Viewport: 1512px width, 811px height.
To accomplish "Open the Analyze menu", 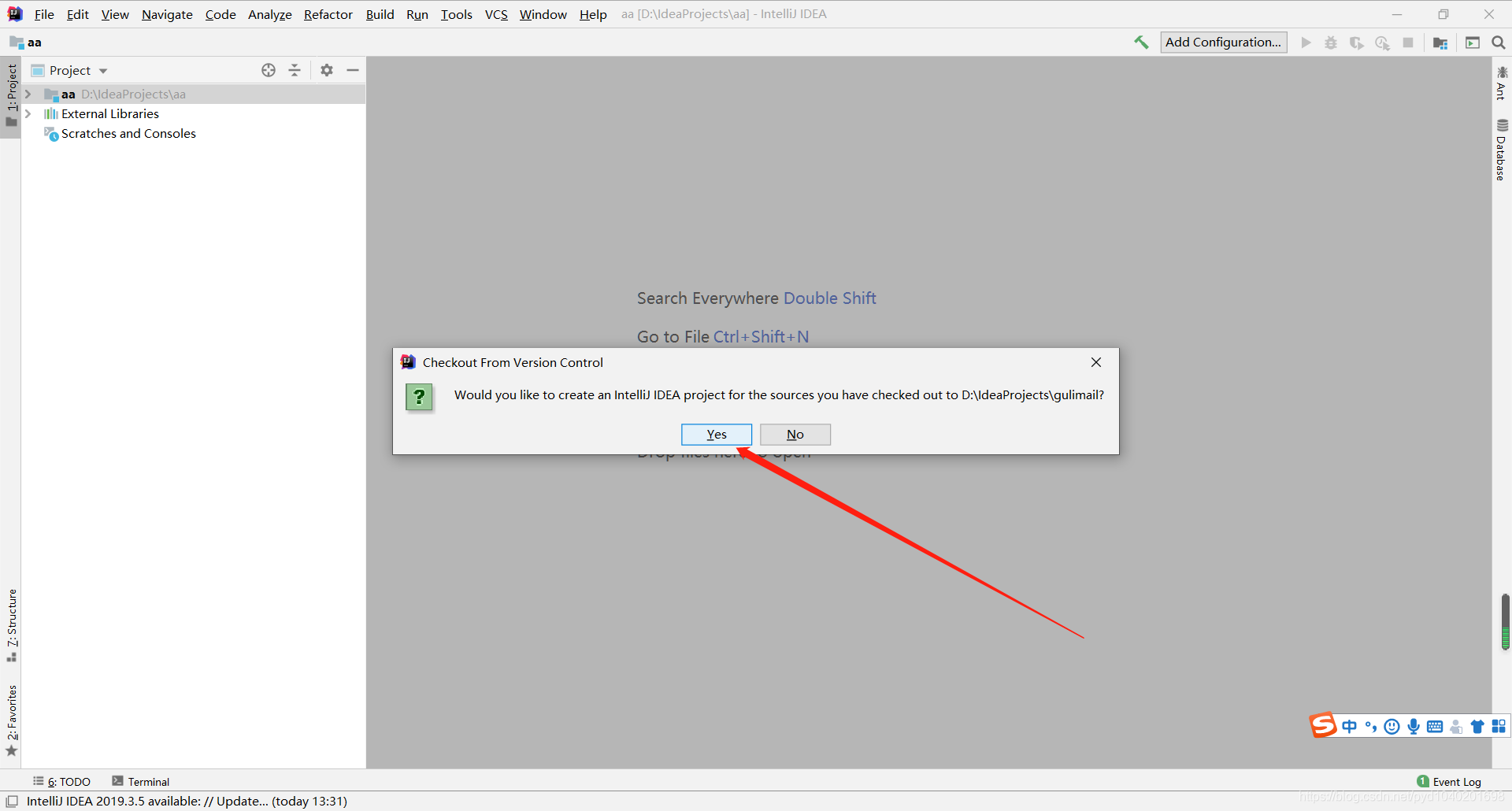I will point(269,14).
